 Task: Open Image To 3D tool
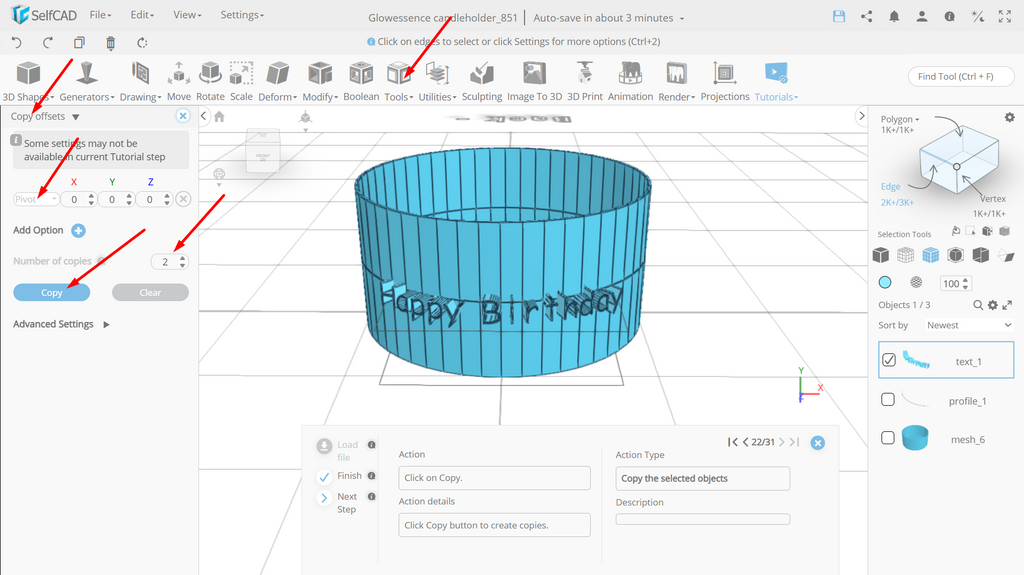534,81
